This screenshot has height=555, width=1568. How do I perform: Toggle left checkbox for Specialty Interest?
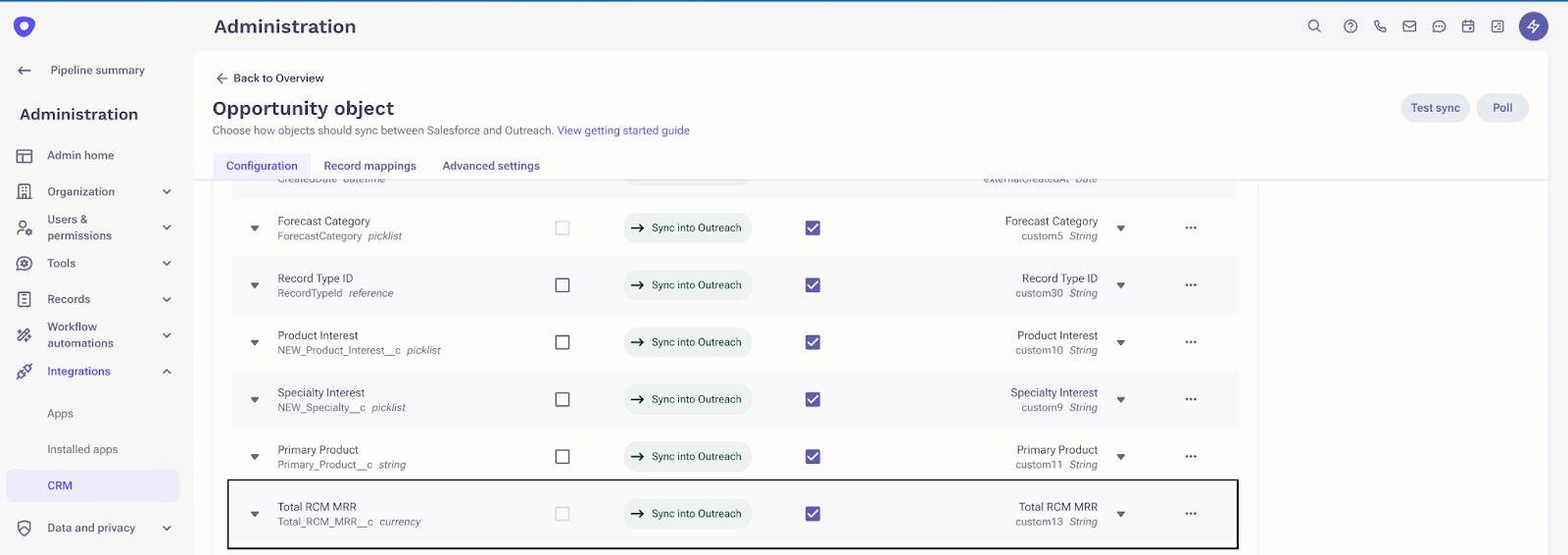point(563,399)
